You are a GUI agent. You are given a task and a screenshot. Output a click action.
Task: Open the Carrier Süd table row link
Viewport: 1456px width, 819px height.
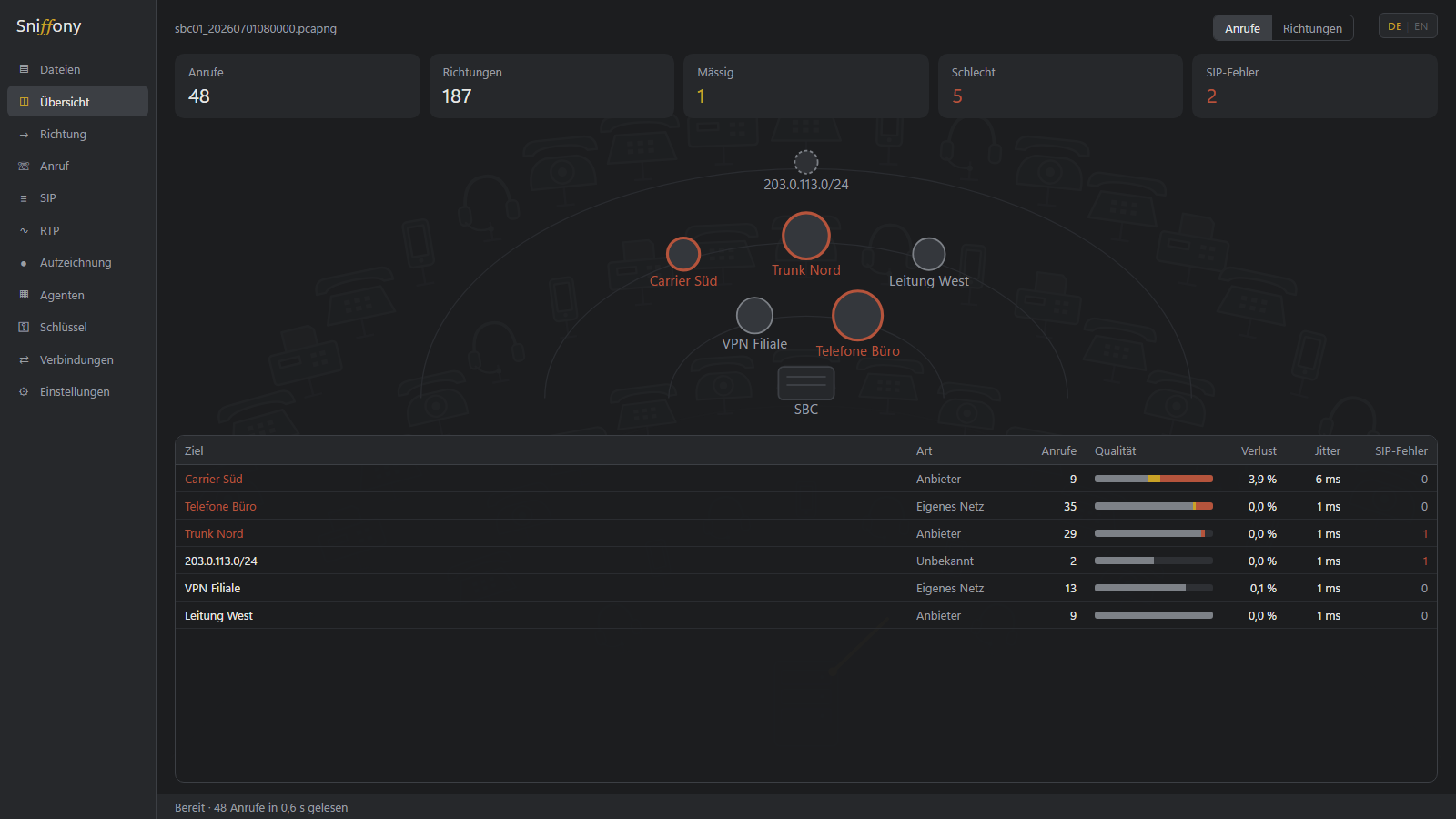pos(214,480)
